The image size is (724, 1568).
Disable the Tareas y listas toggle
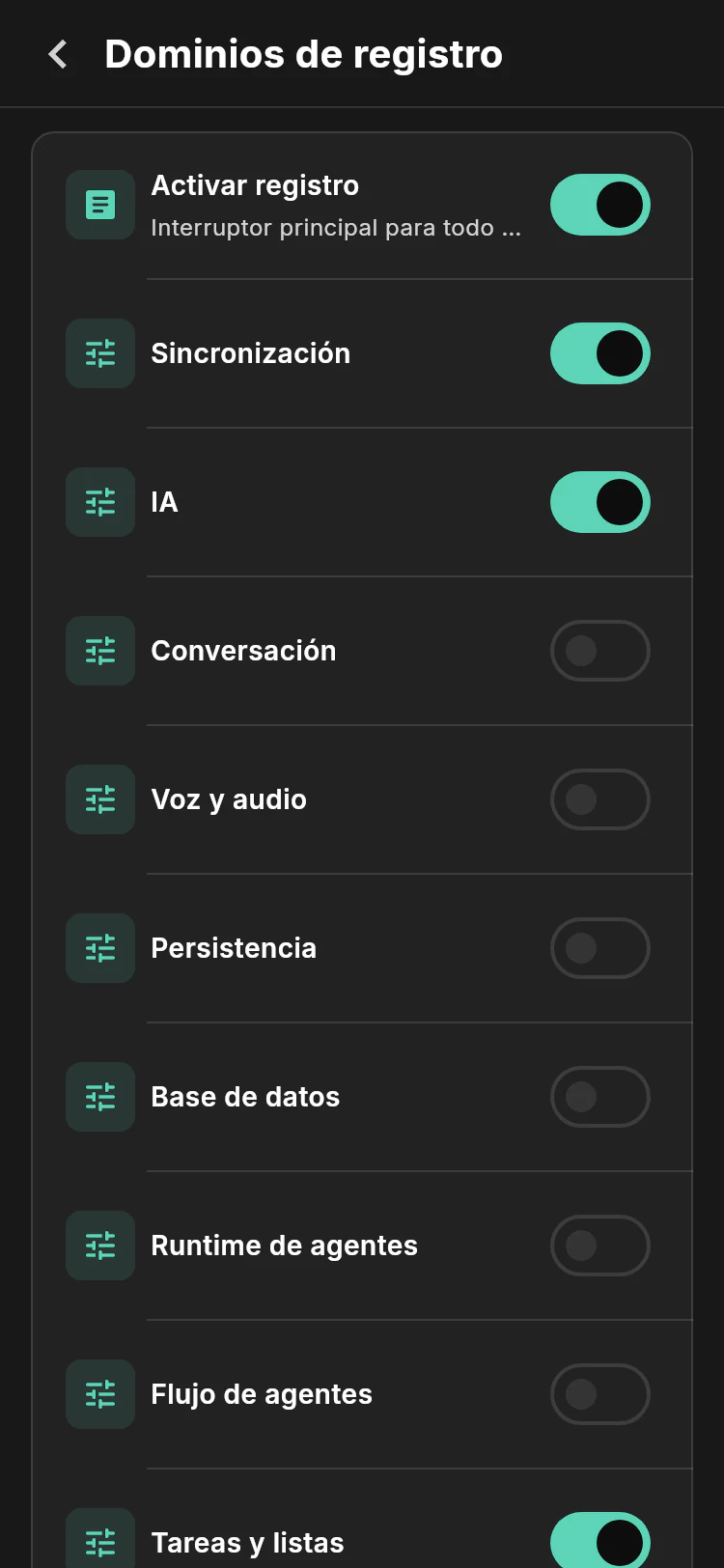[x=600, y=1541]
